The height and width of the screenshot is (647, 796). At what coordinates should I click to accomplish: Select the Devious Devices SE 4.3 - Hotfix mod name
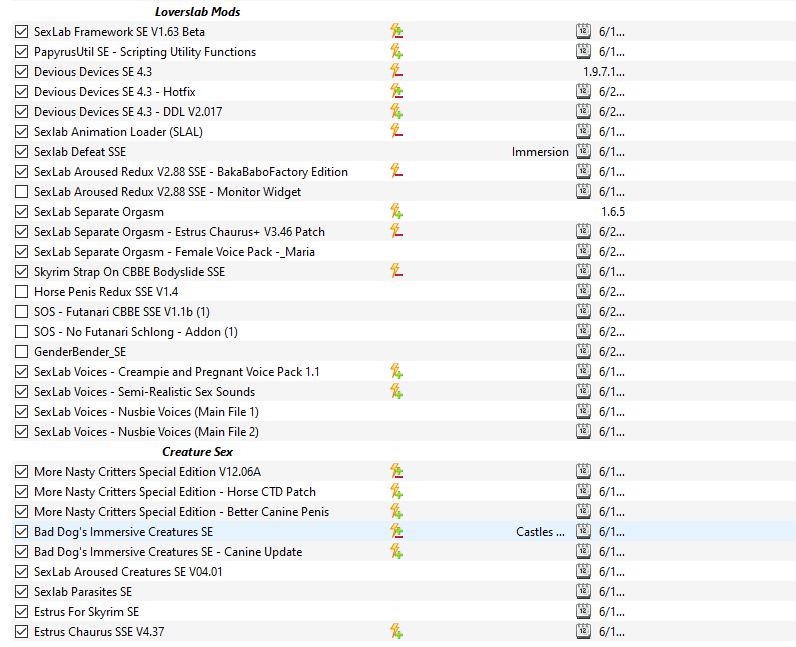coord(115,91)
